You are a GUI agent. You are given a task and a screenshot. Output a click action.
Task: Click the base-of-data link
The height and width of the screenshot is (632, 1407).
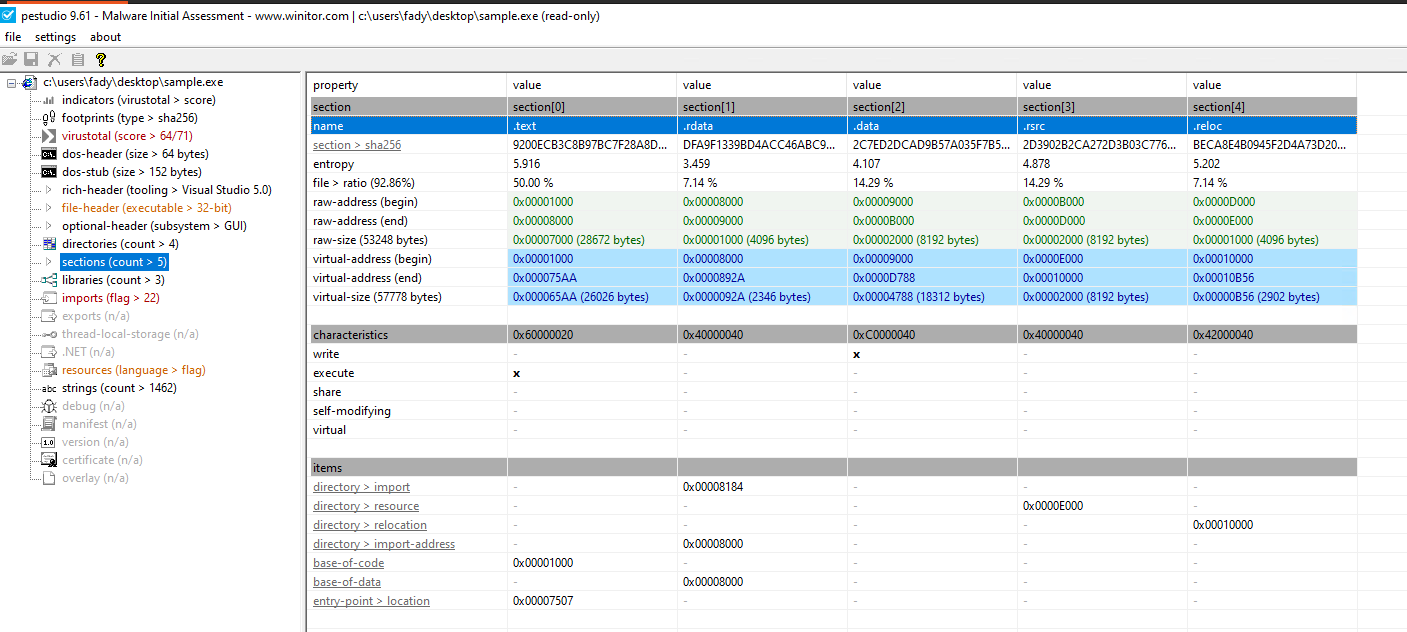[347, 582]
